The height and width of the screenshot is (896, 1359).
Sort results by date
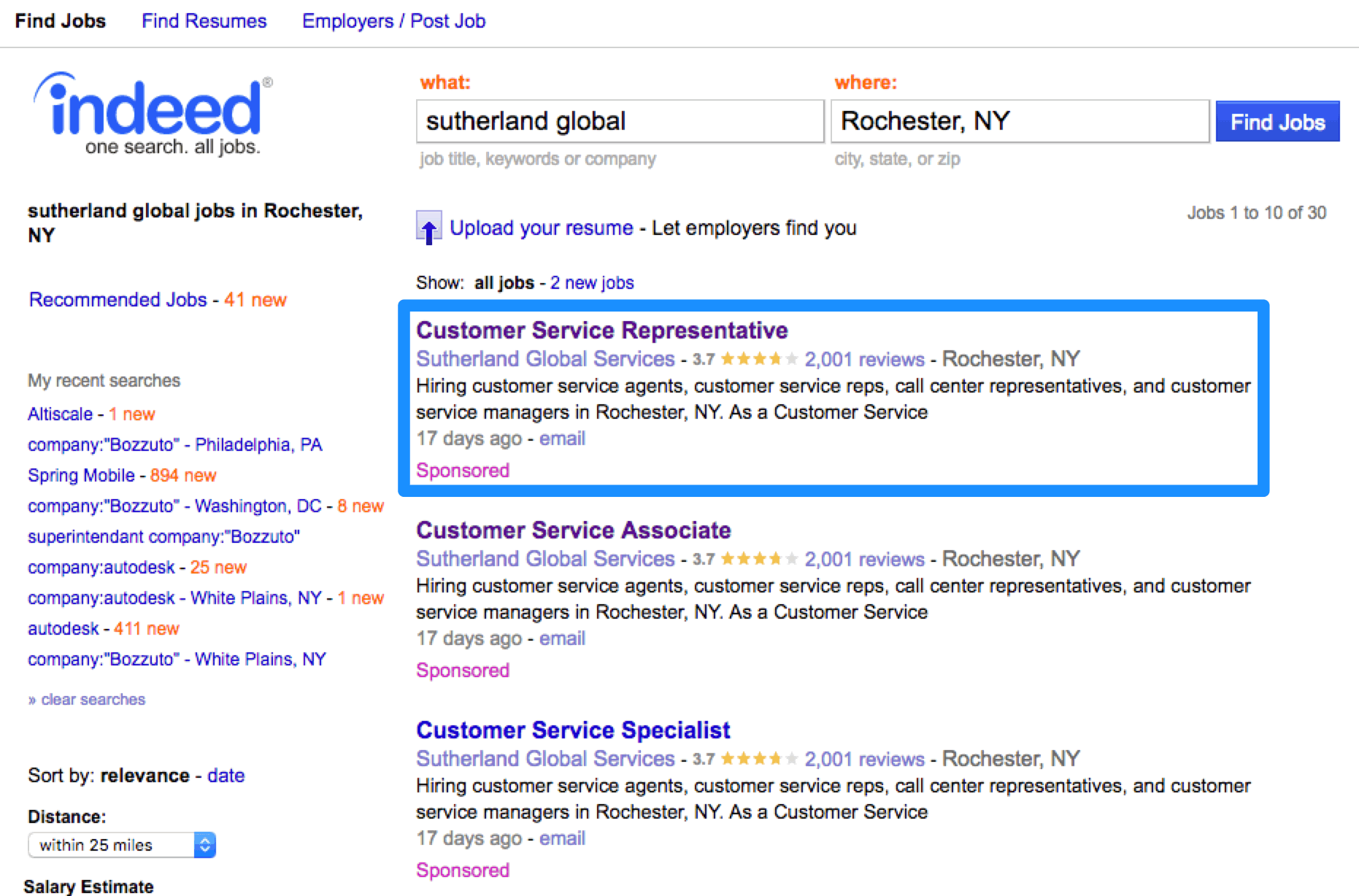point(226,776)
